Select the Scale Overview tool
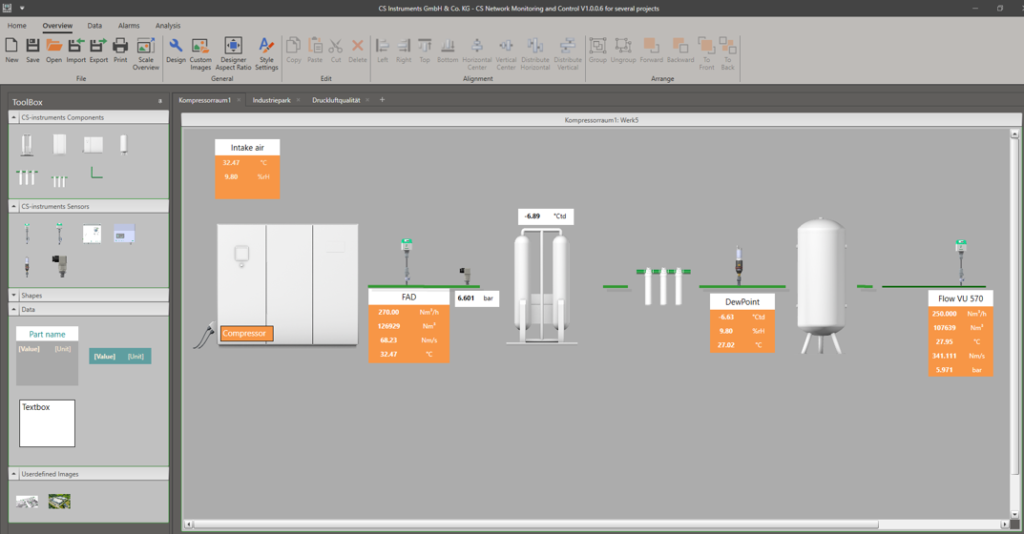 [145, 46]
